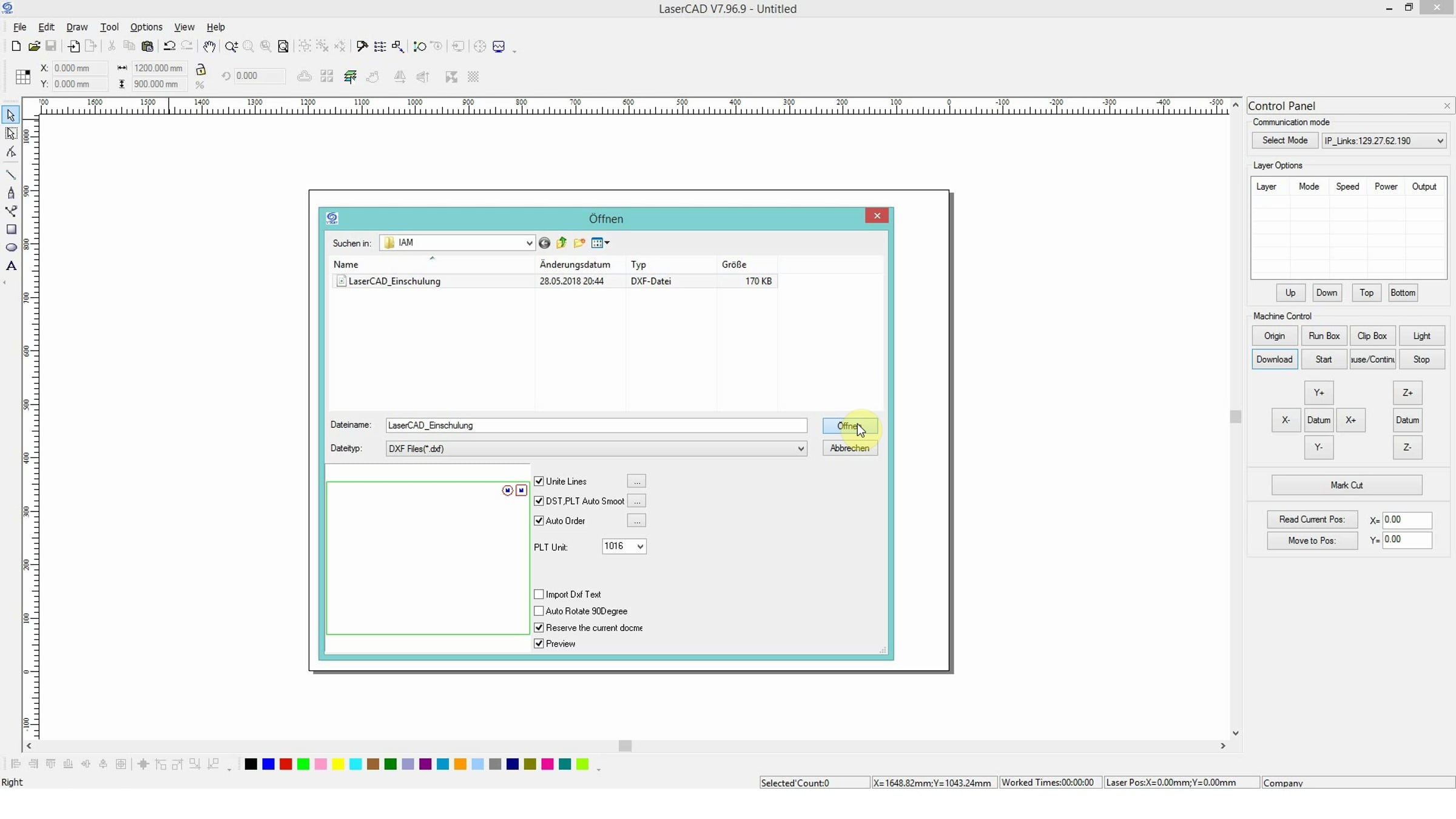Click the size lock padlock icon

coord(201,69)
